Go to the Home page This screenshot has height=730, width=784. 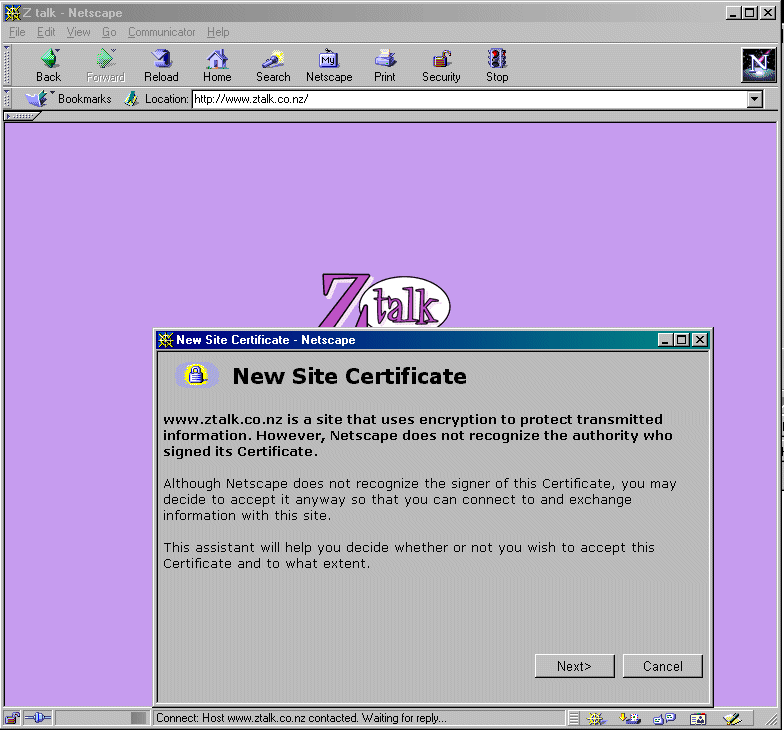(217, 66)
